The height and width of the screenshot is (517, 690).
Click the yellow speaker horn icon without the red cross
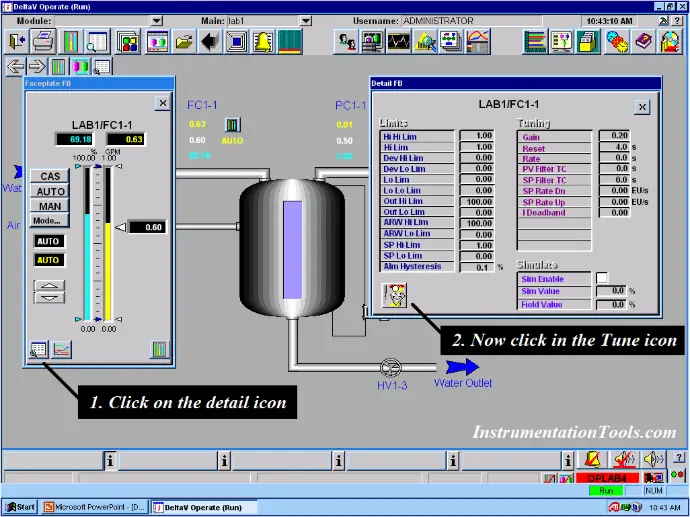click(x=653, y=460)
